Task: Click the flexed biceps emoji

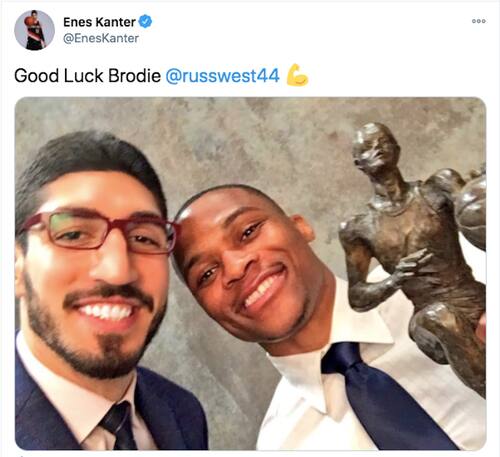Action: click(x=297, y=75)
